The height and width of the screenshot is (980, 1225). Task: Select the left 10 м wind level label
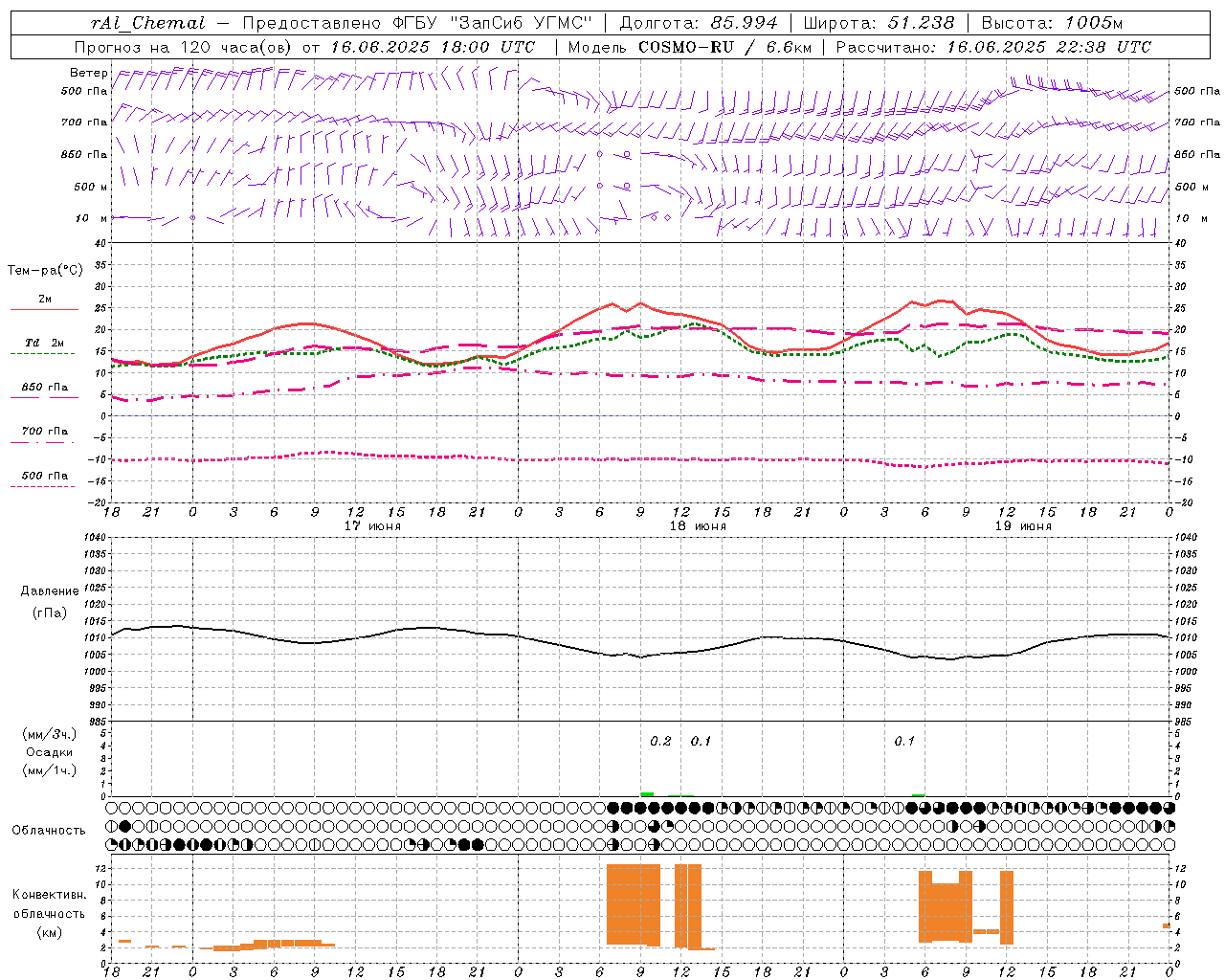(92, 218)
